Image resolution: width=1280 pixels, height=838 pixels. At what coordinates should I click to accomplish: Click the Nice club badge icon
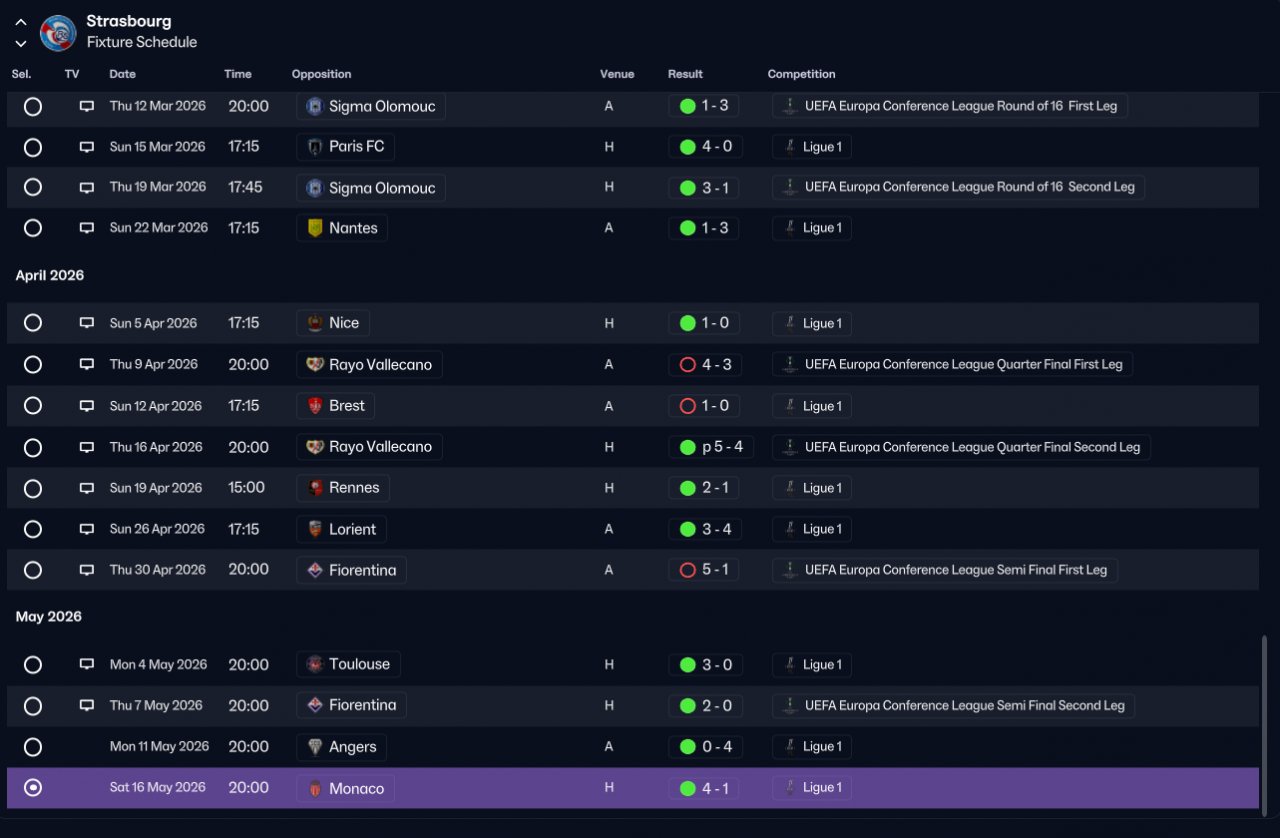[x=315, y=323]
